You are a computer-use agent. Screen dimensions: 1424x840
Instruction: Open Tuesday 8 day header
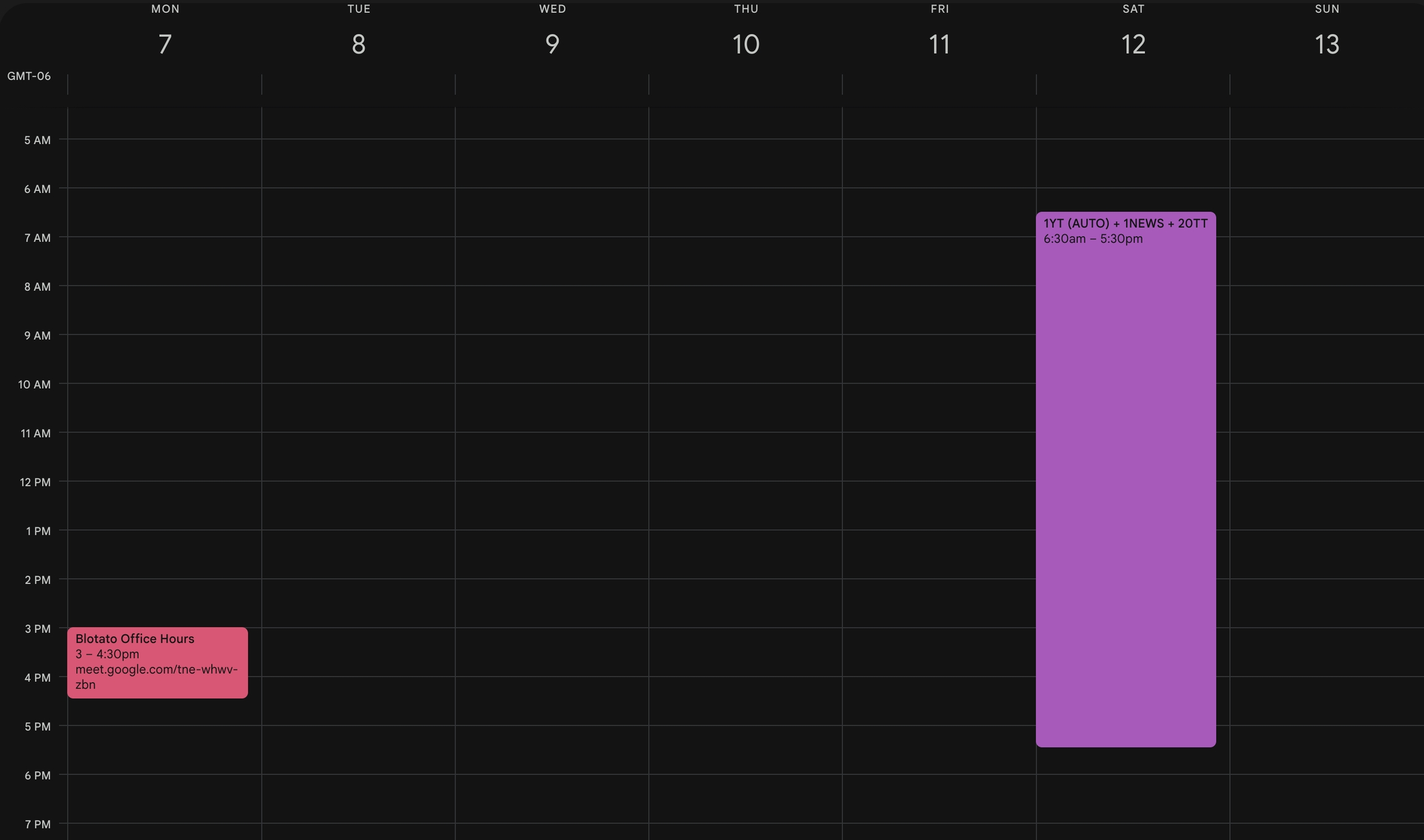click(358, 43)
